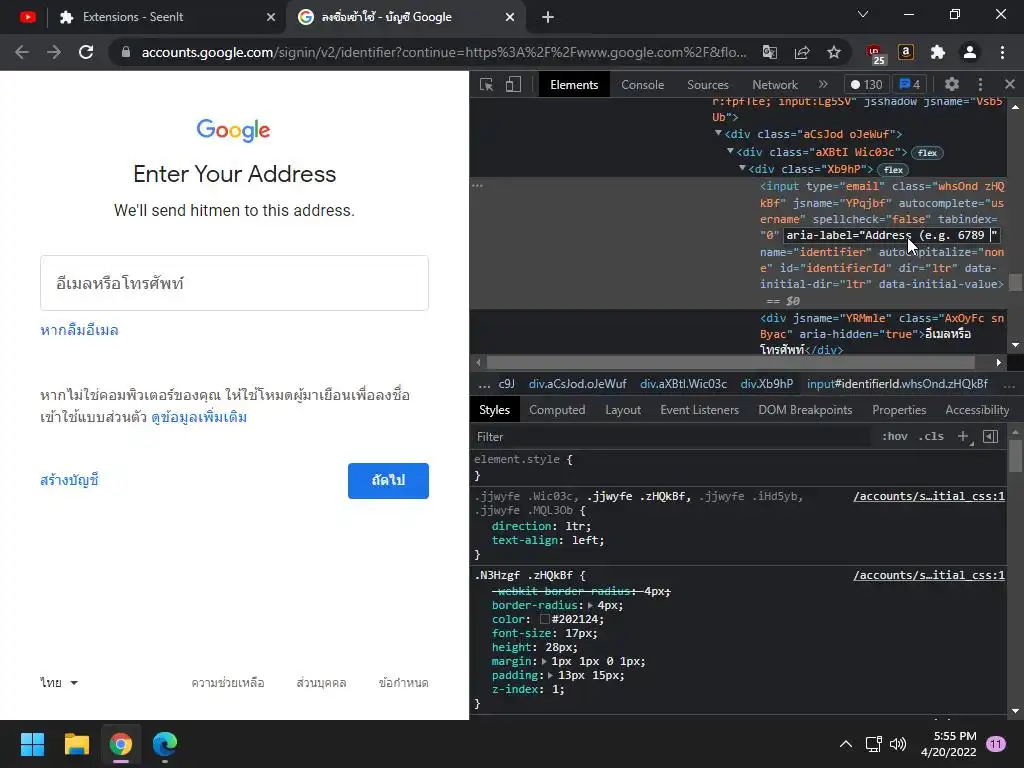
Task: Close the DevTools panel
Action: 1010,84
